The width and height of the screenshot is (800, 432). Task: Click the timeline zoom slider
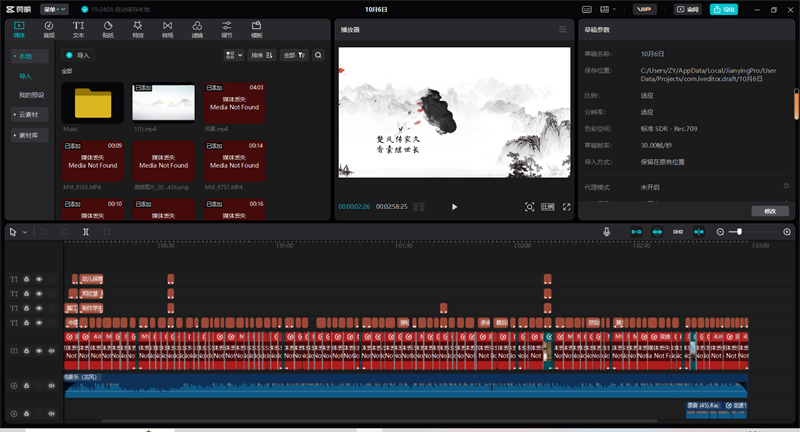pos(738,231)
